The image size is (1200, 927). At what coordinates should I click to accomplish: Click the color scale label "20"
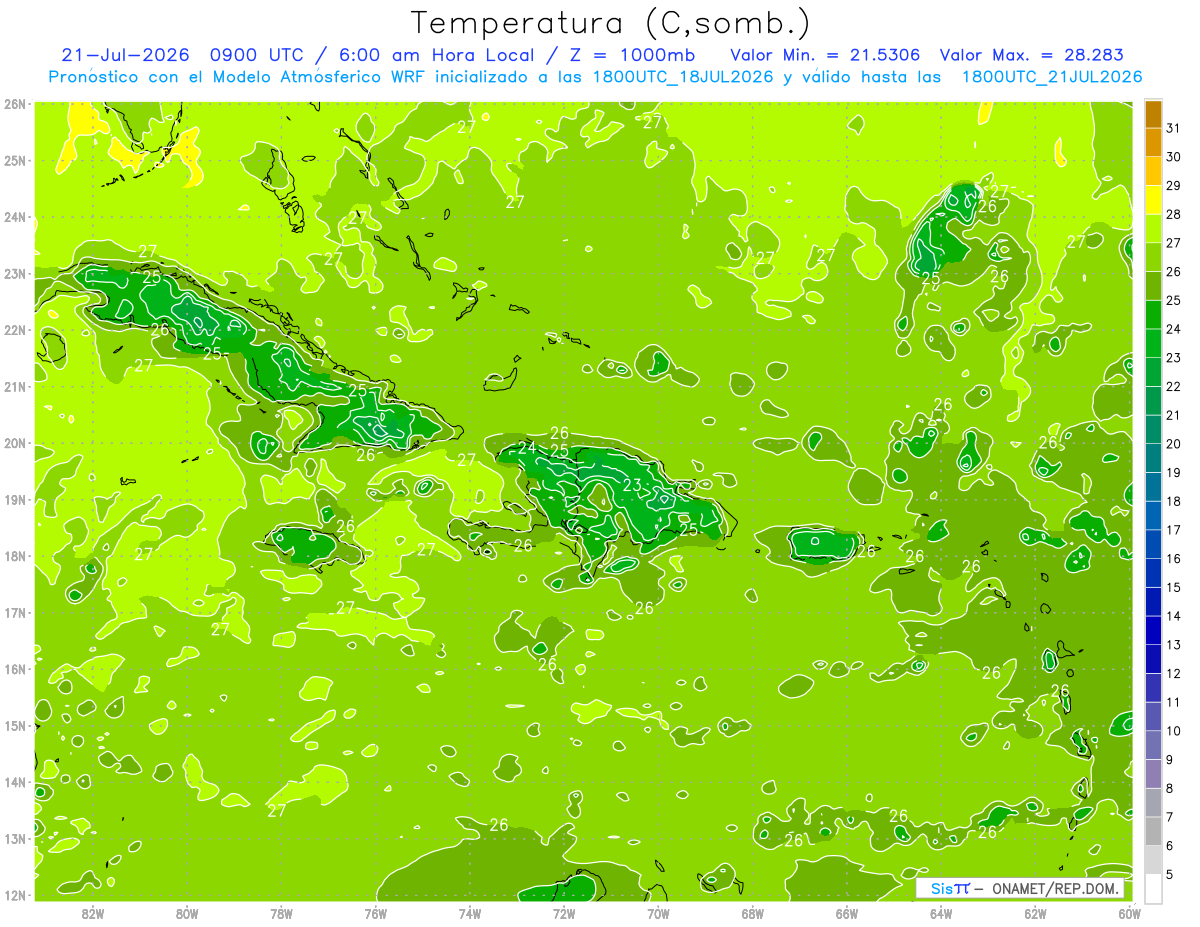pos(1174,444)
